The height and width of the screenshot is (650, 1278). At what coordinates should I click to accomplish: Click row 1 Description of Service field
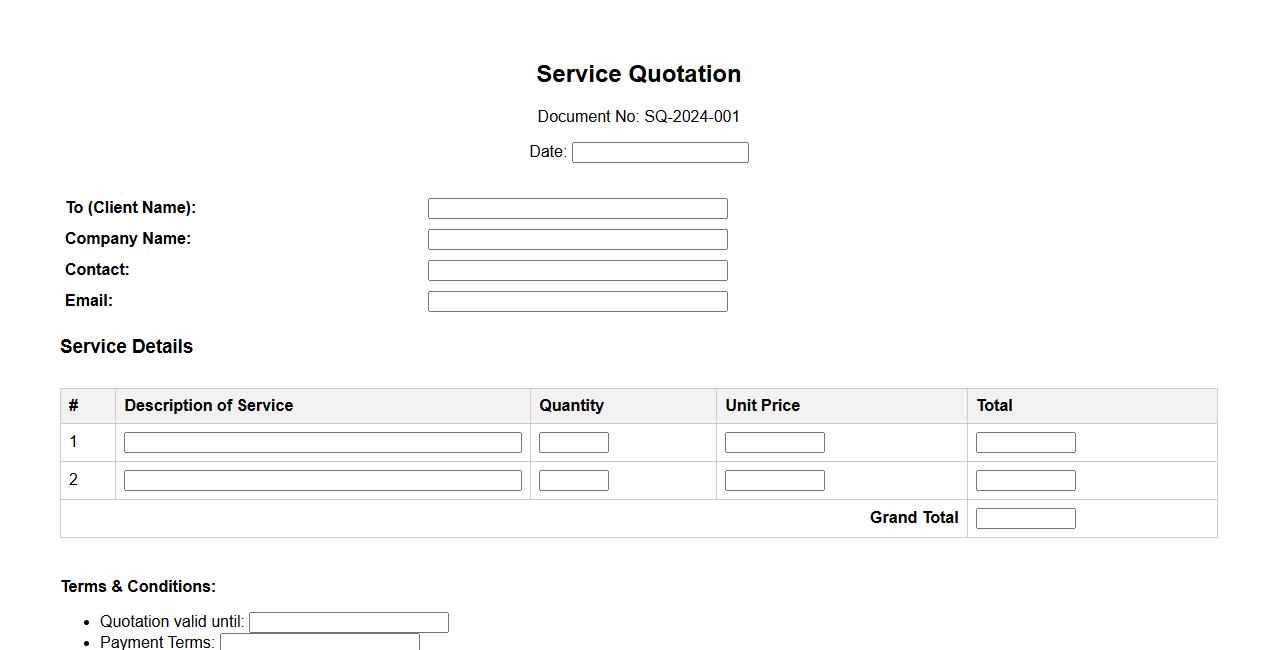coord(322,442)
